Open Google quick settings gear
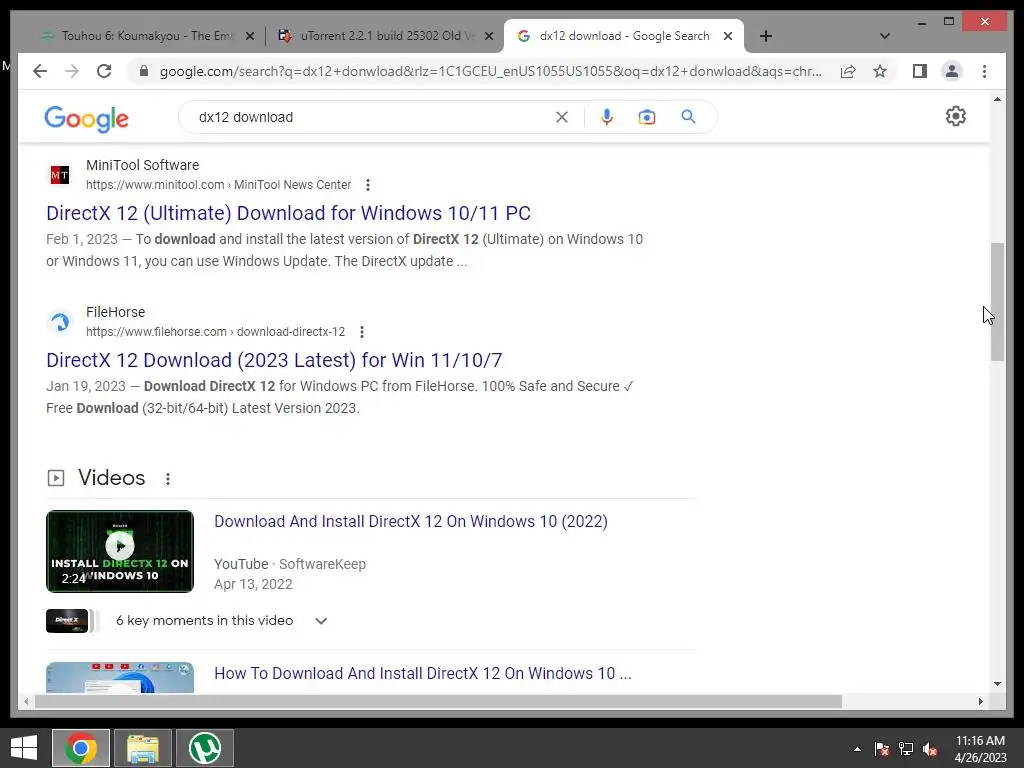1024x768 pixels. click(955, 116)
